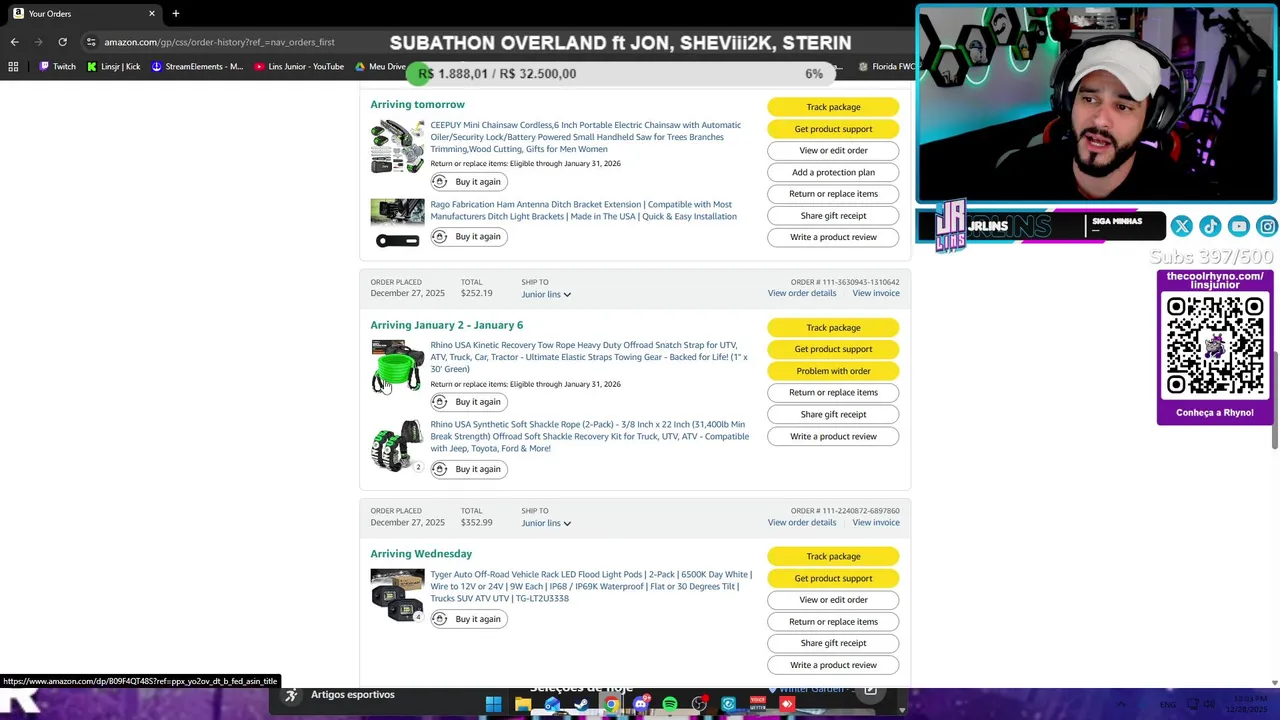Image resolution: width=1280 pixels, height=720 pixels.
Task: Open the Rhino soft shackle rope thumbnail
Action: click(x=397, y=446)
